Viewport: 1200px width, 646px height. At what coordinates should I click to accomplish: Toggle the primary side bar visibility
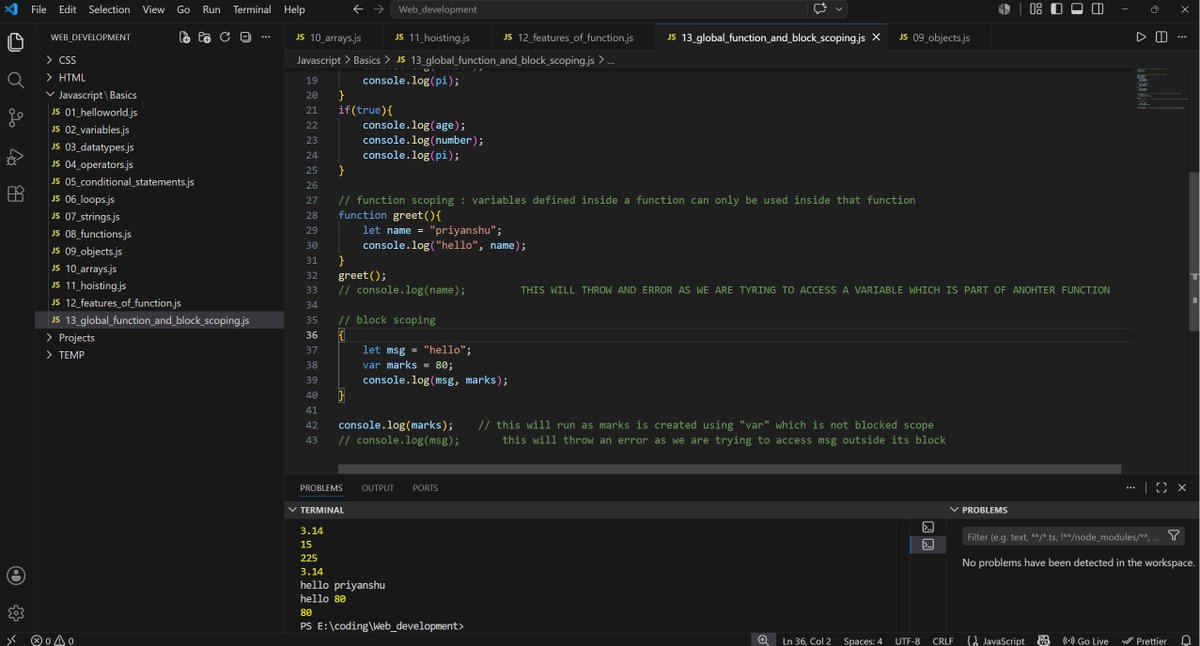coord(1056,9)
